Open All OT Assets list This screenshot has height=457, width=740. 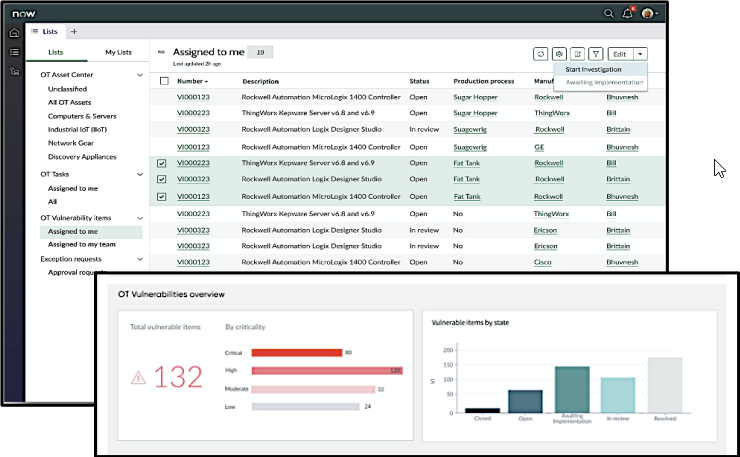point(69,102)
